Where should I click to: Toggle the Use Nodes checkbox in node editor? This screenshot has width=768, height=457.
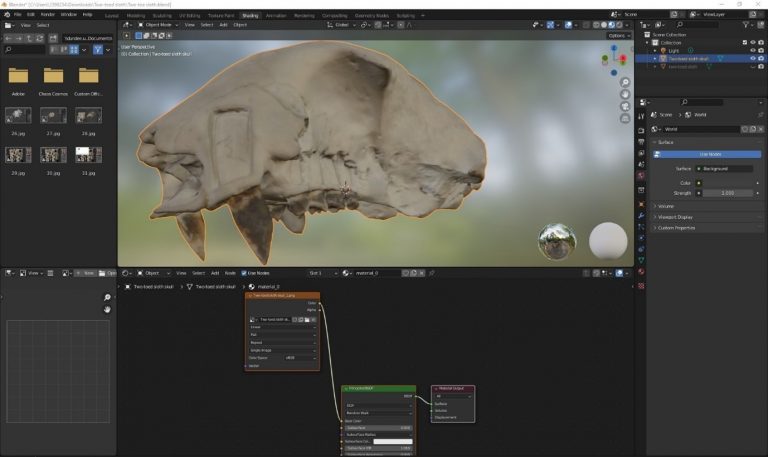click(243, 273)
